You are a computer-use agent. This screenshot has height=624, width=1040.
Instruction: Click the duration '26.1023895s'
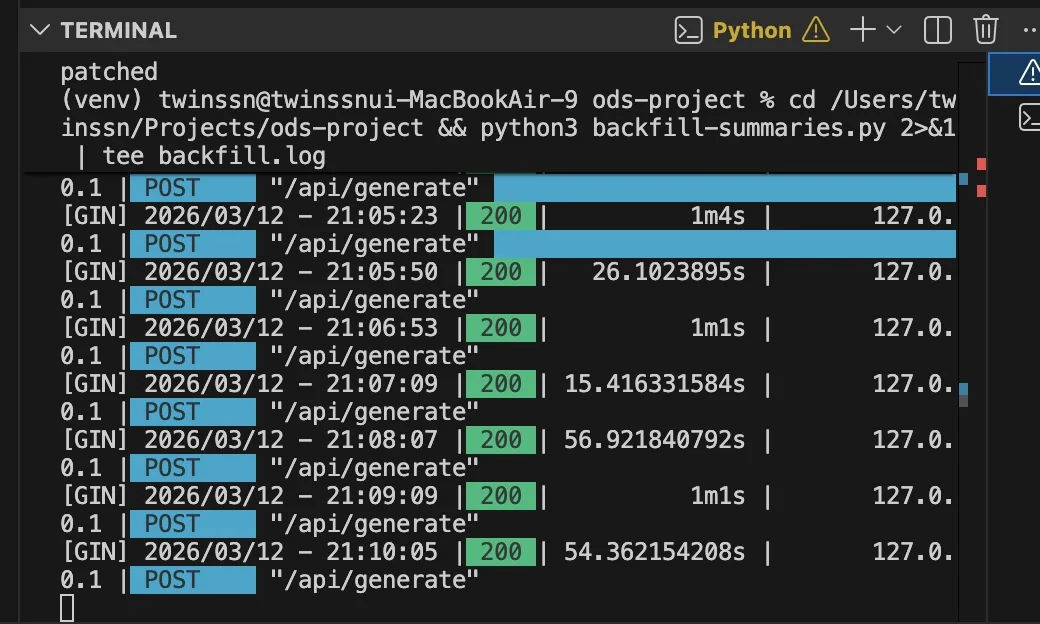coord(669,272)
